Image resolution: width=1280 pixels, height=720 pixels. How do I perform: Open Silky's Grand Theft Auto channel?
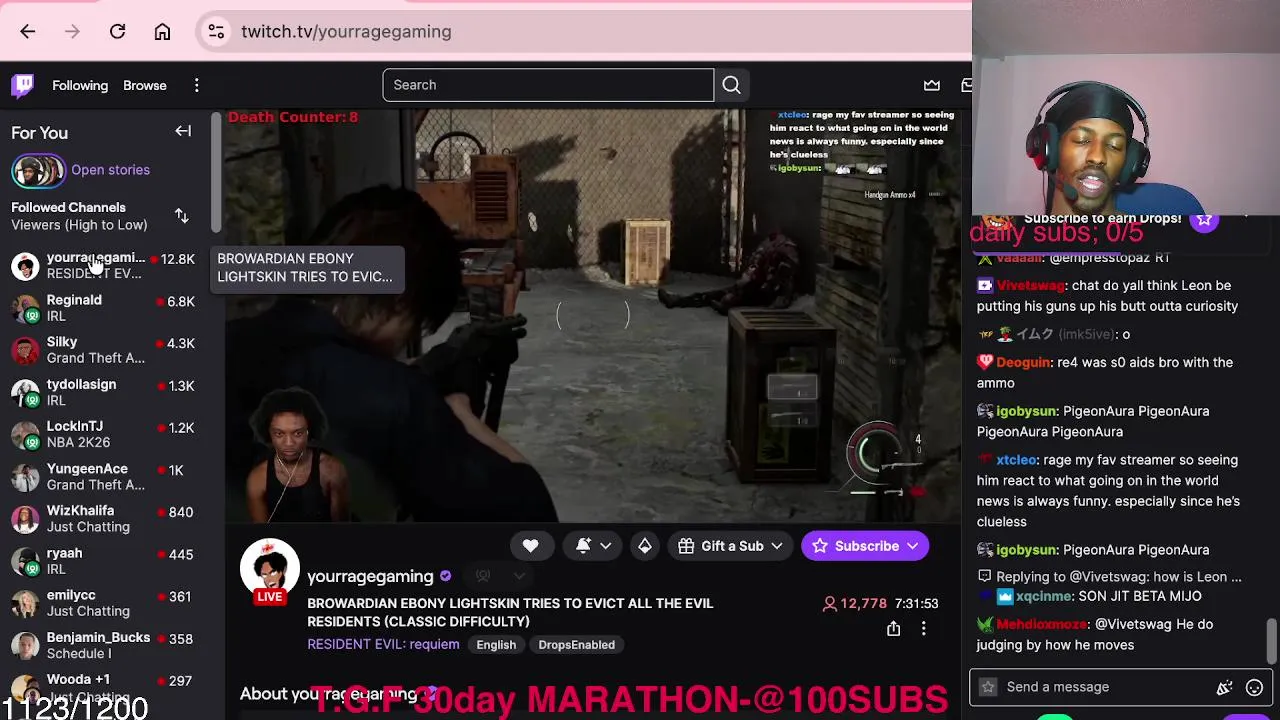point(105,350)
